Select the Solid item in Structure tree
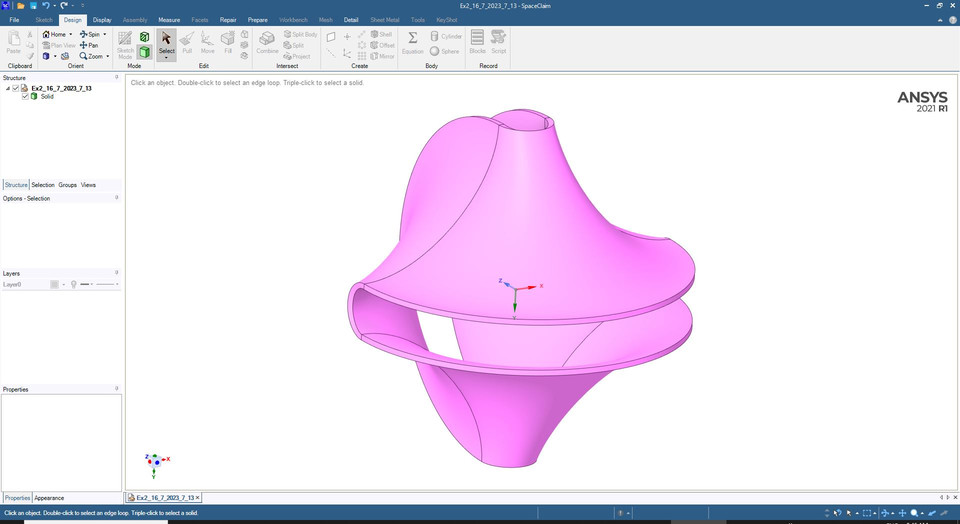Viewport: 960px width, 524px height. (47, 97)
